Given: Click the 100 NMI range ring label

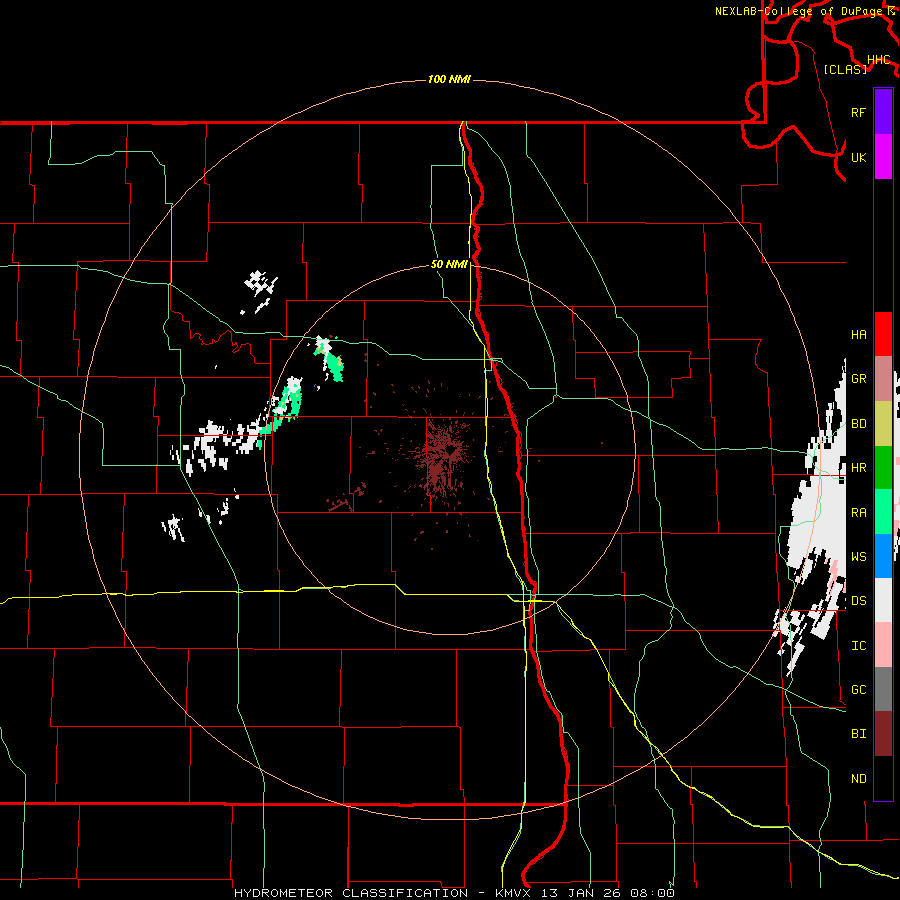Looking at the screenshot, I should click(x=449, y=79).
